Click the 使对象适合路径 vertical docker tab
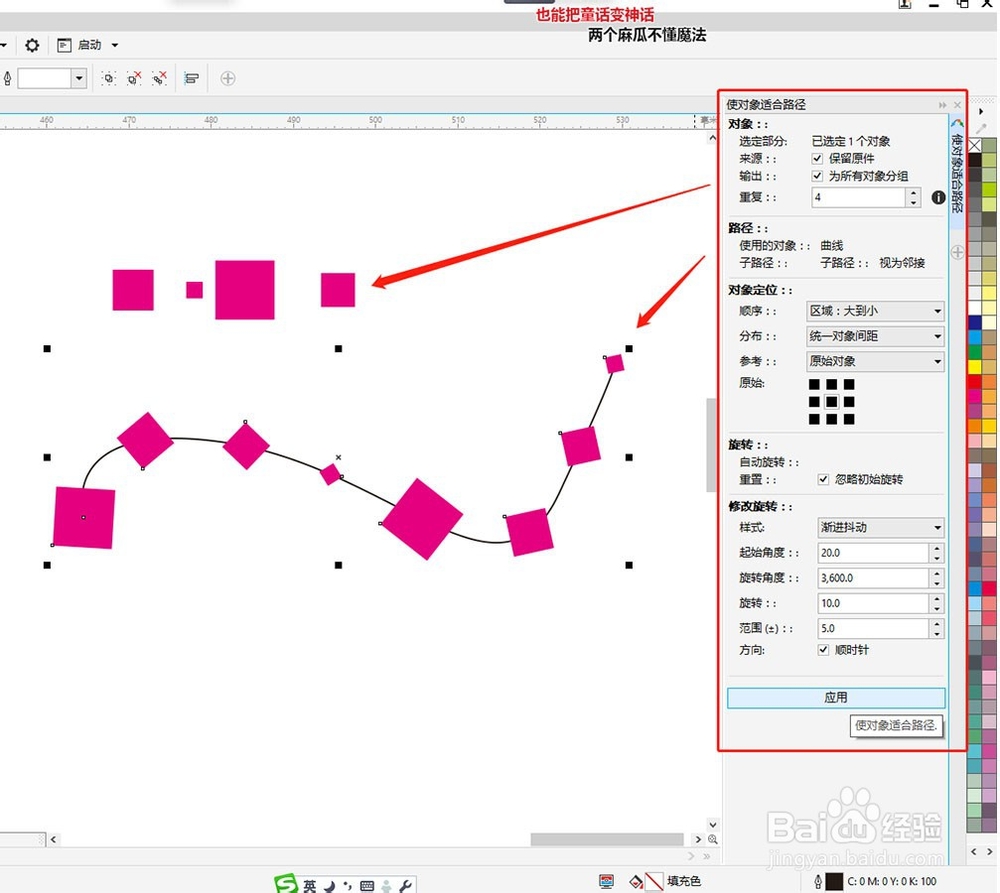The image size is (1000, 893). tap(956, 172)
